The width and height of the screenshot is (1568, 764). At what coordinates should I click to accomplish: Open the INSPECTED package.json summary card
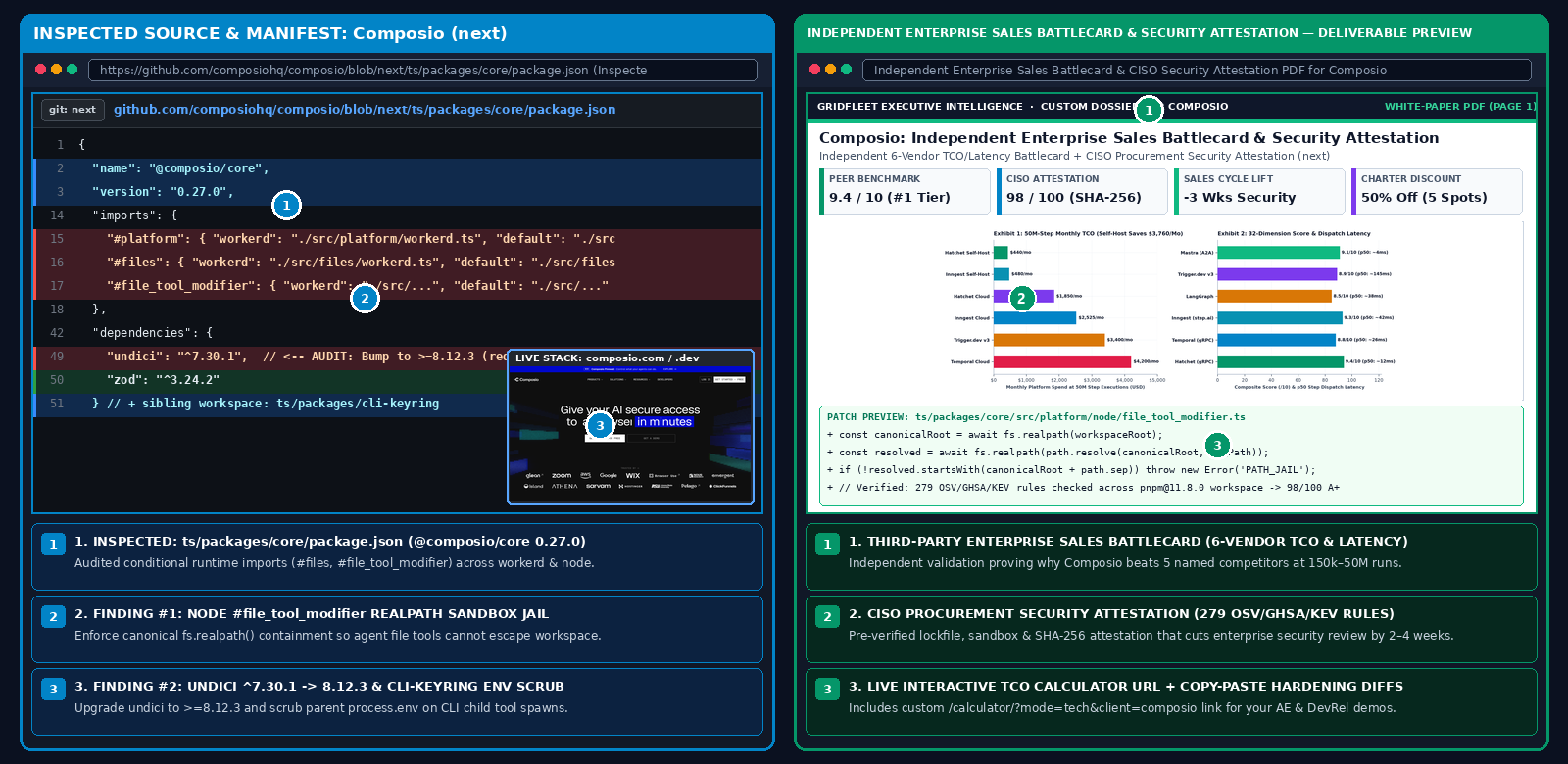point(397,556)
